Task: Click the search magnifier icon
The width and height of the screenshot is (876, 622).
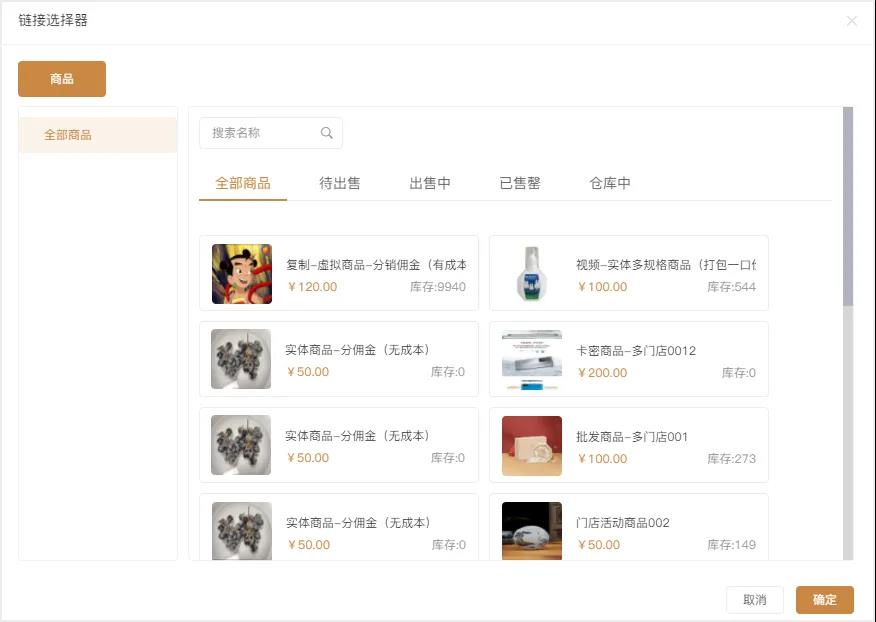Action: pos(327,133)
